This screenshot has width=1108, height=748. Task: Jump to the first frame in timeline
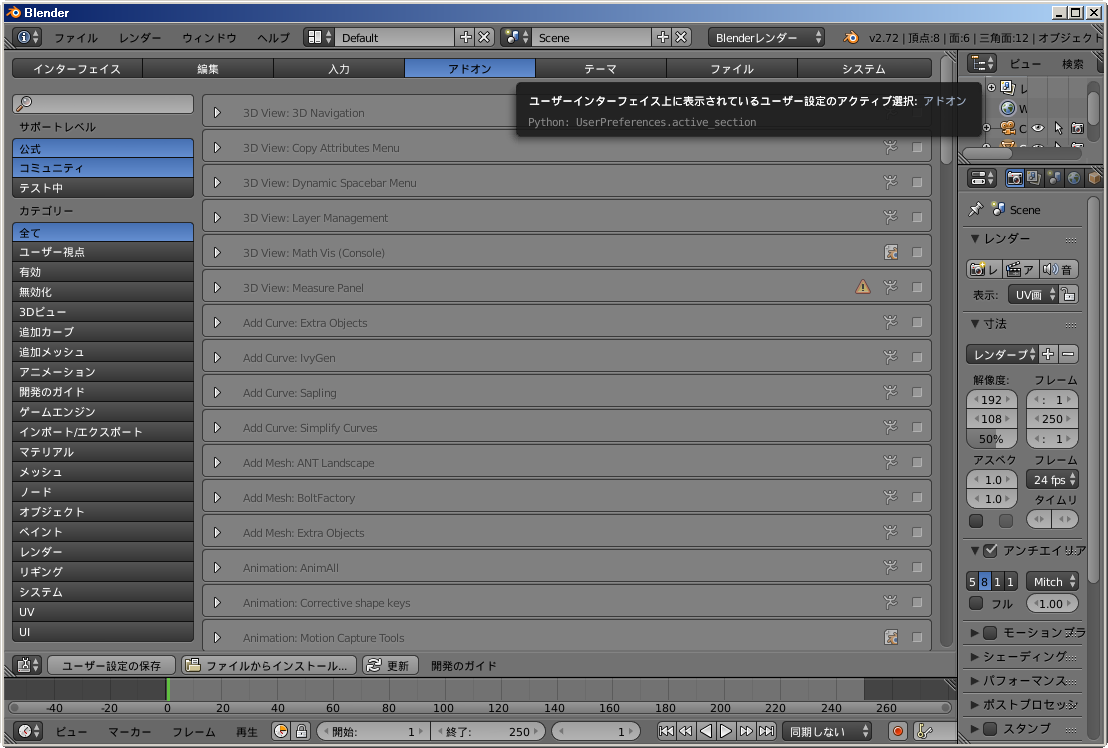tap(666, 731)
